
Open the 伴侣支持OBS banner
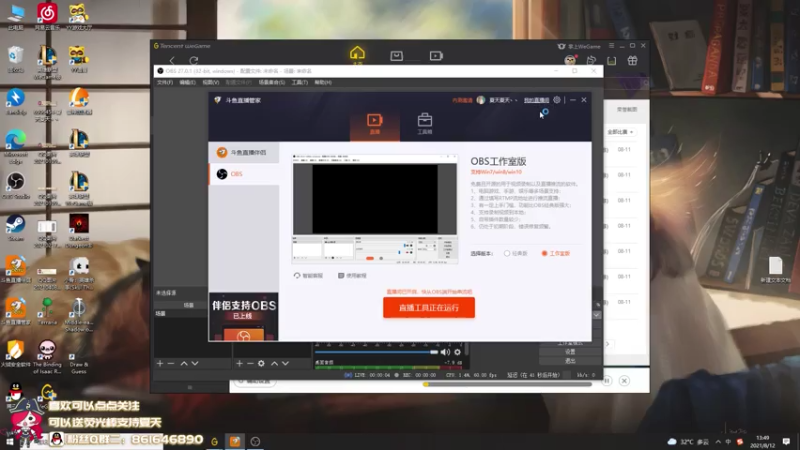243,316
